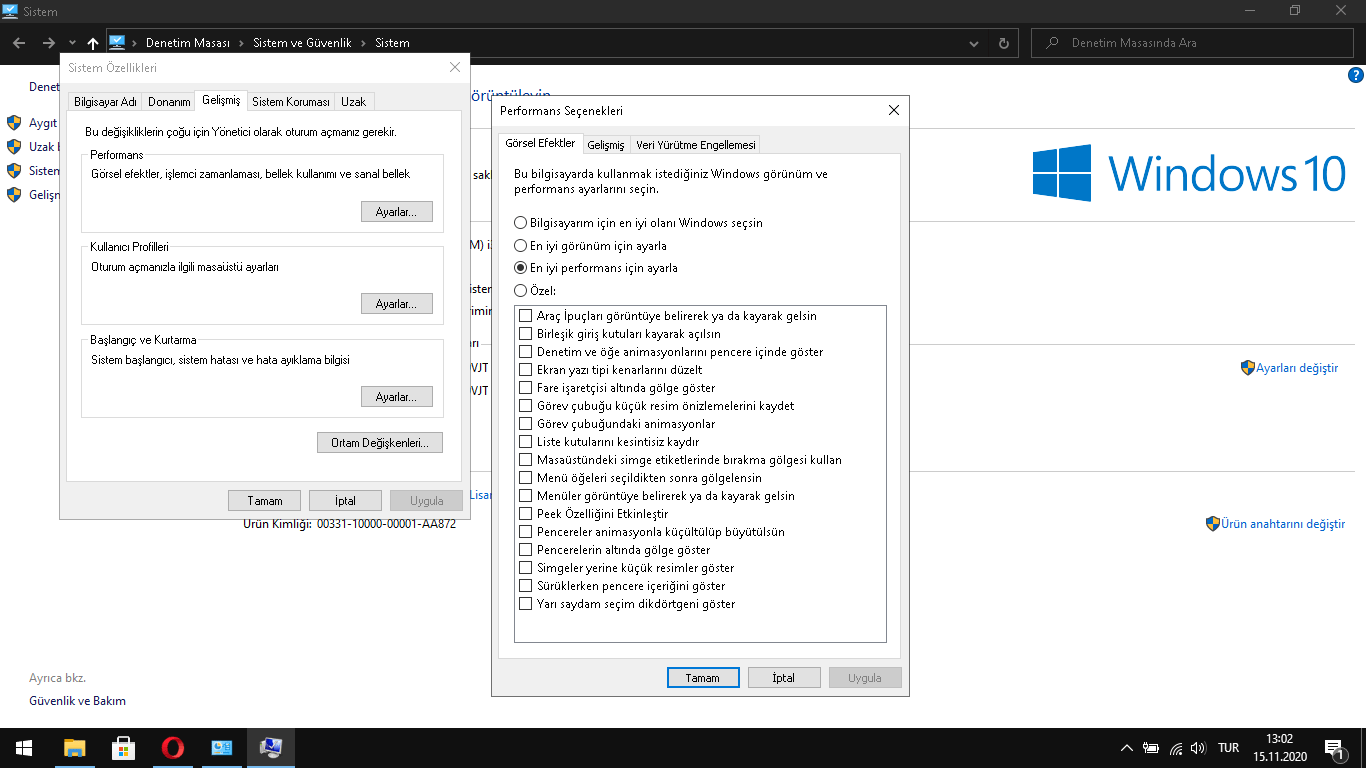Open the recent locations dropdown arrow
The image size is (1366, 768).
[x=72, y=43]
